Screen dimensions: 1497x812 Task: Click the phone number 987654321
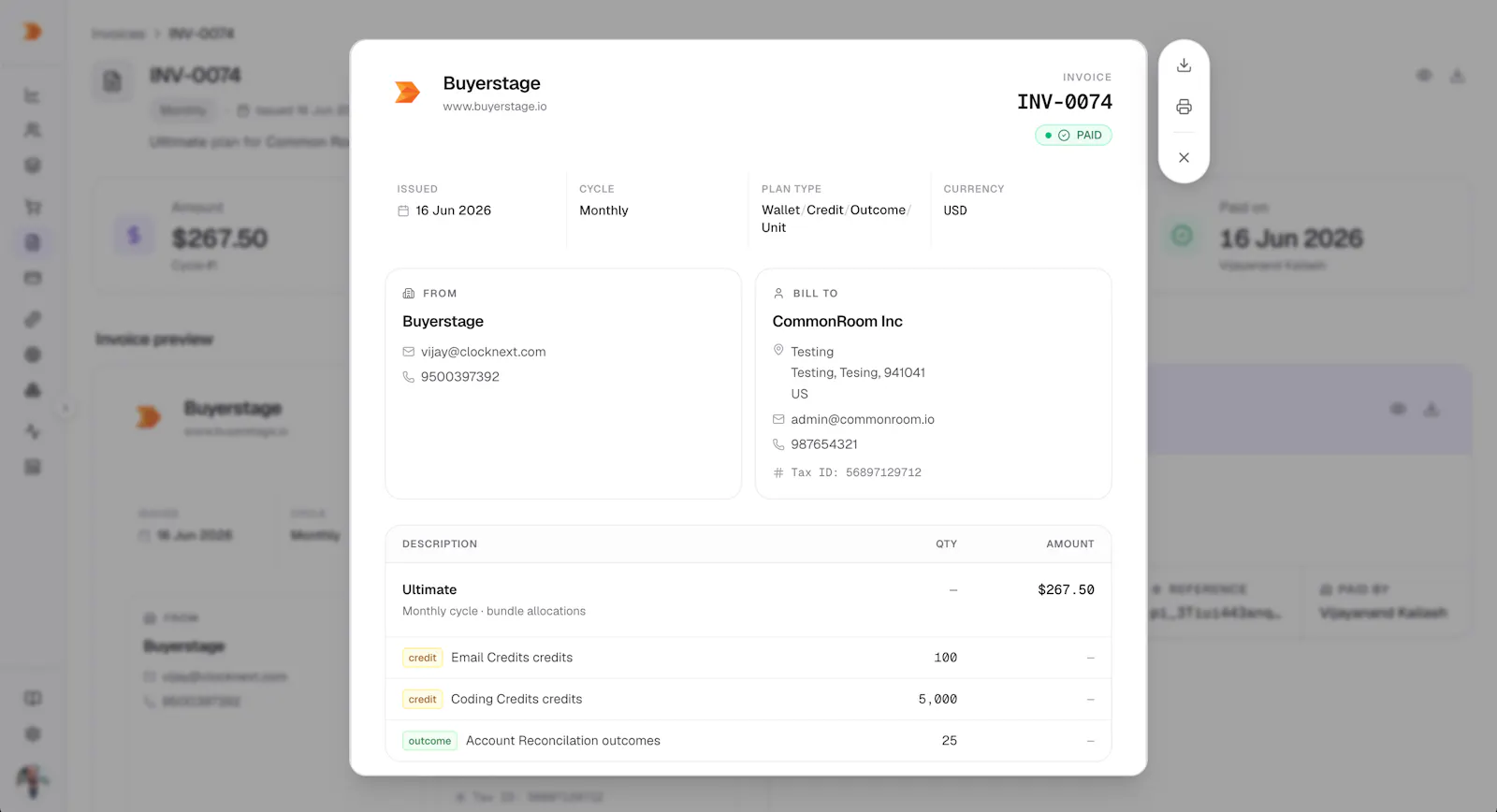click(x=824, y=444)
